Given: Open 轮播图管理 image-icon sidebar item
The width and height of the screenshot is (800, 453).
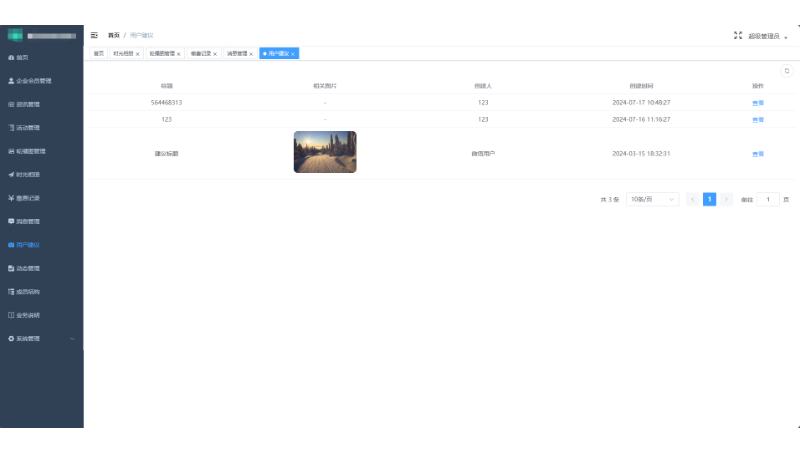Looking at the screenshot, I should click(x=42, y=152).
